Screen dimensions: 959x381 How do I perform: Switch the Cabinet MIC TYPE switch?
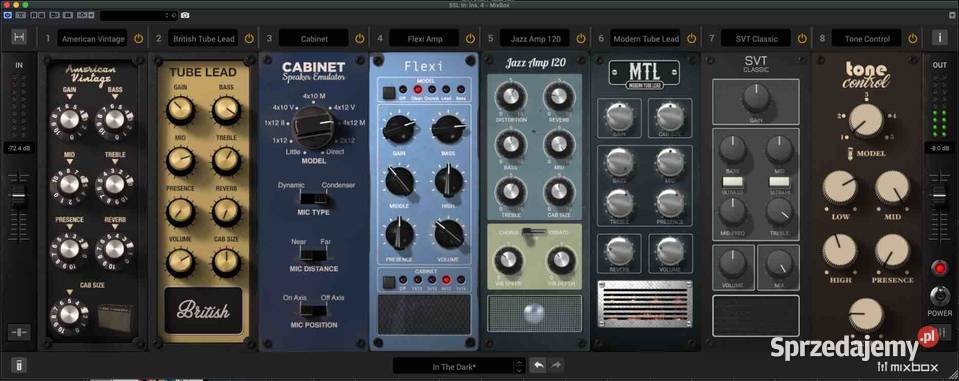tap(315, 198)
